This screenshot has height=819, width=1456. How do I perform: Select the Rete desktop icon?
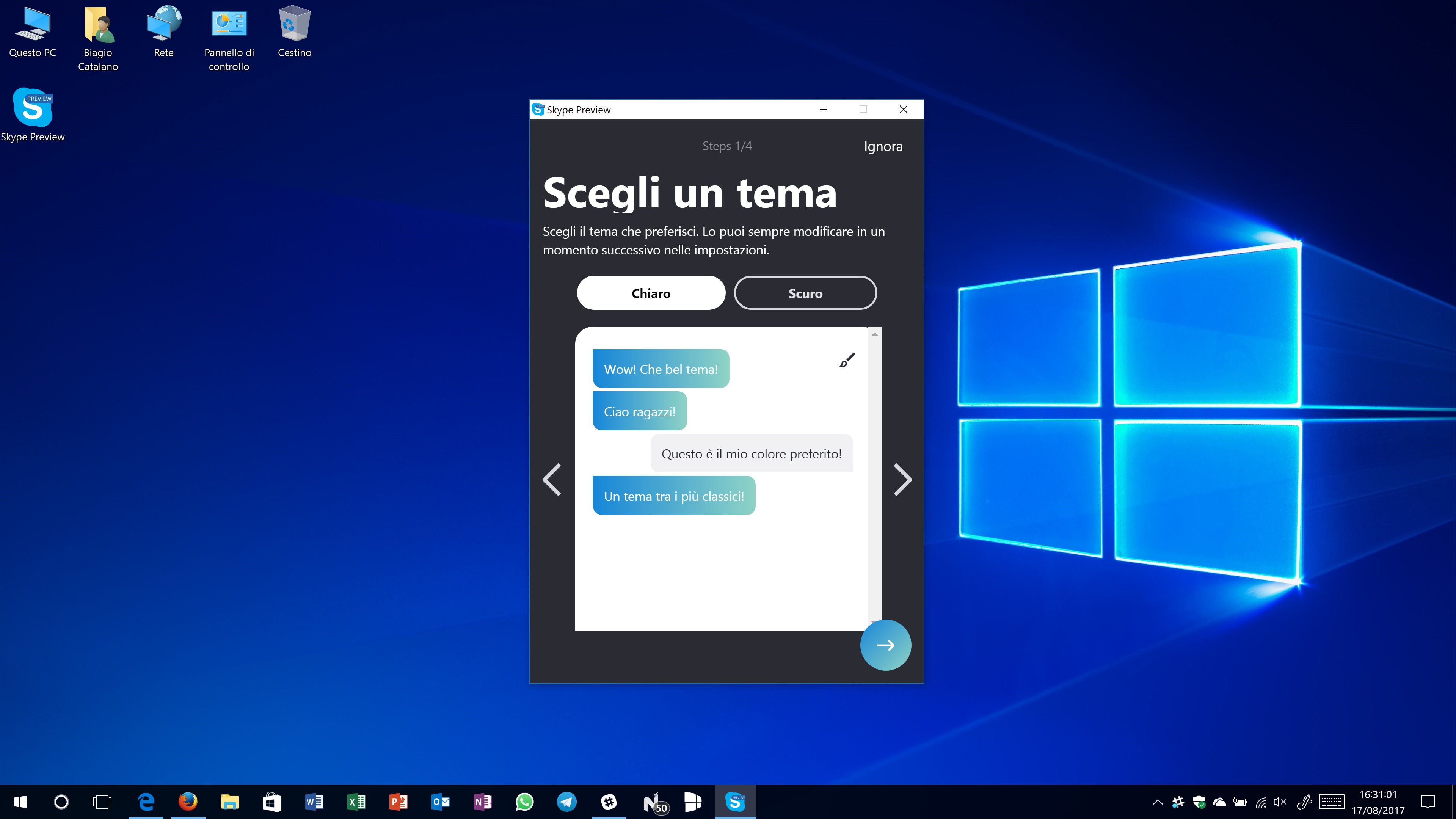(164, 32)
